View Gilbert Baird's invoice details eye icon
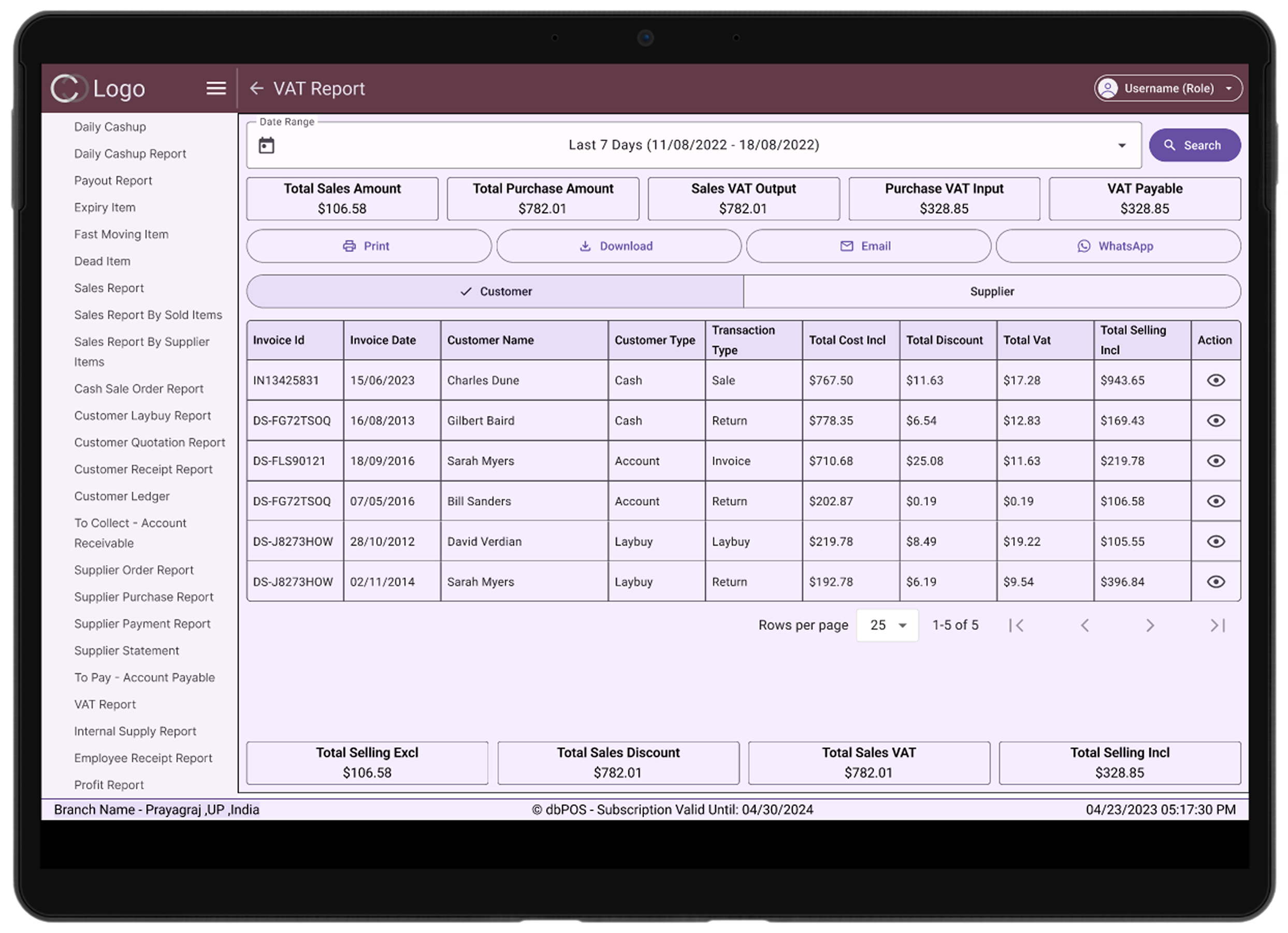The width and height of the screenshot is (1288, 933). tap(1215, 420)
